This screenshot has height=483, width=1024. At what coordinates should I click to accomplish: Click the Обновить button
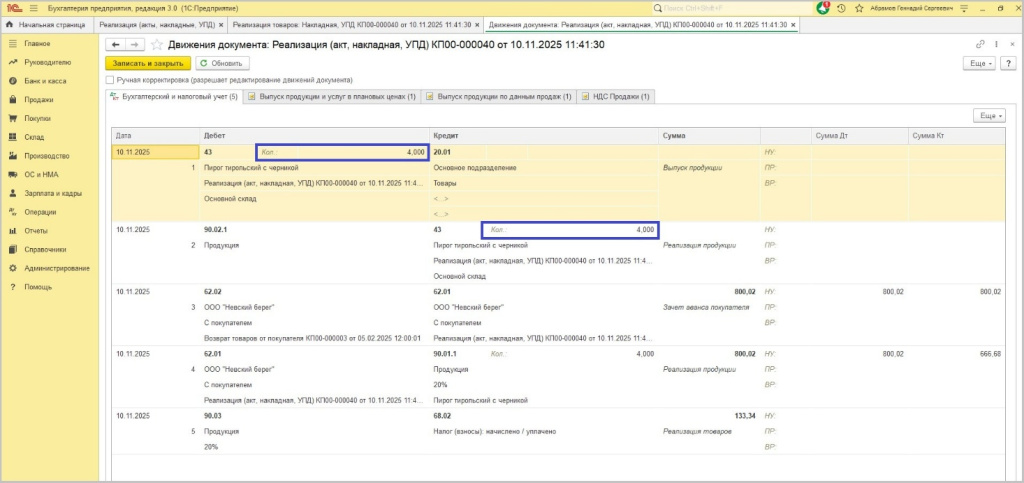click(221, 63)
